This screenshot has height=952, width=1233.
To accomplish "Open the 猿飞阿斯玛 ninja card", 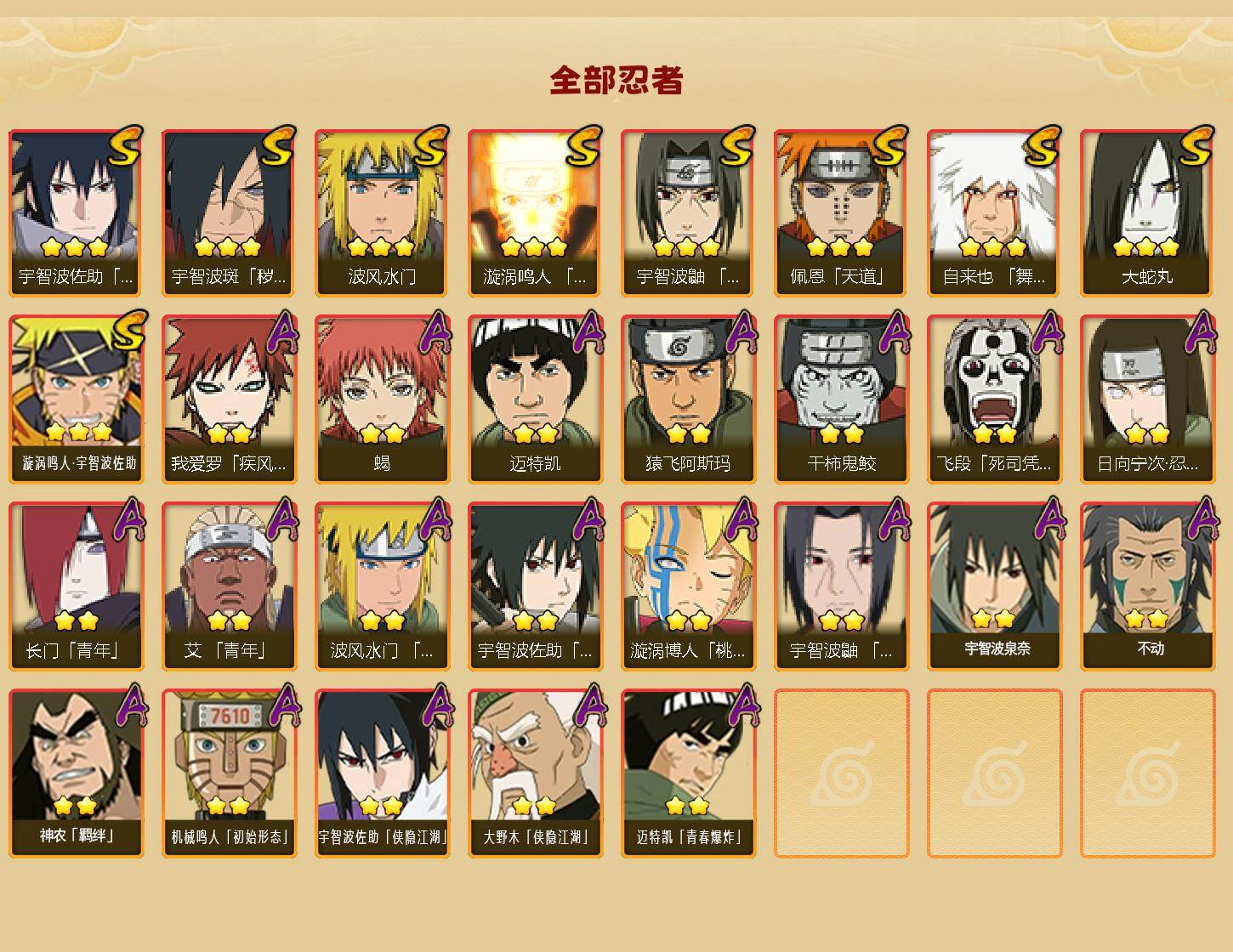I will 688,399.
